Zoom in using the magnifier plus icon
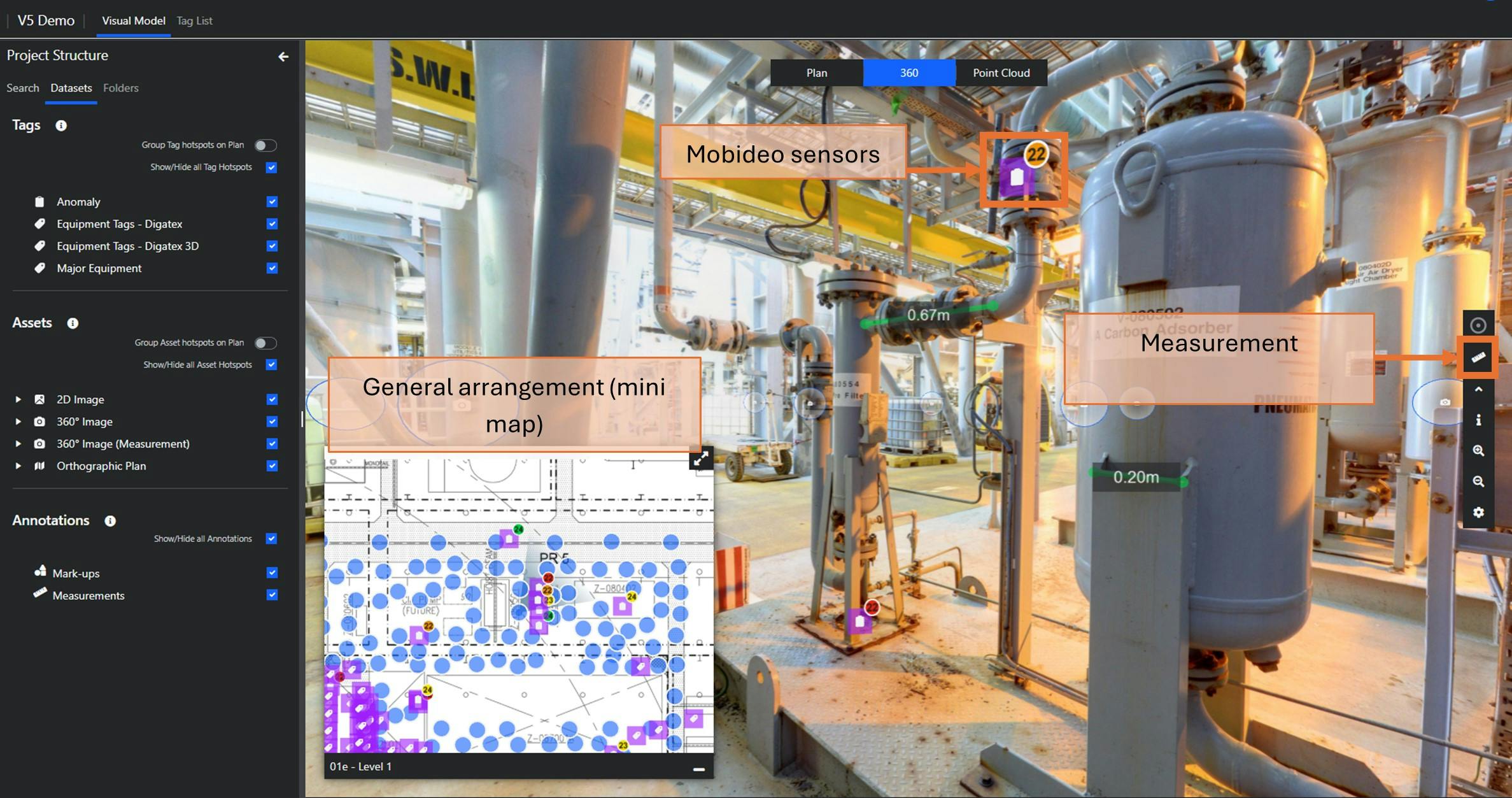The width and height of the screenshot is (1512, 798). (1477, 450)
